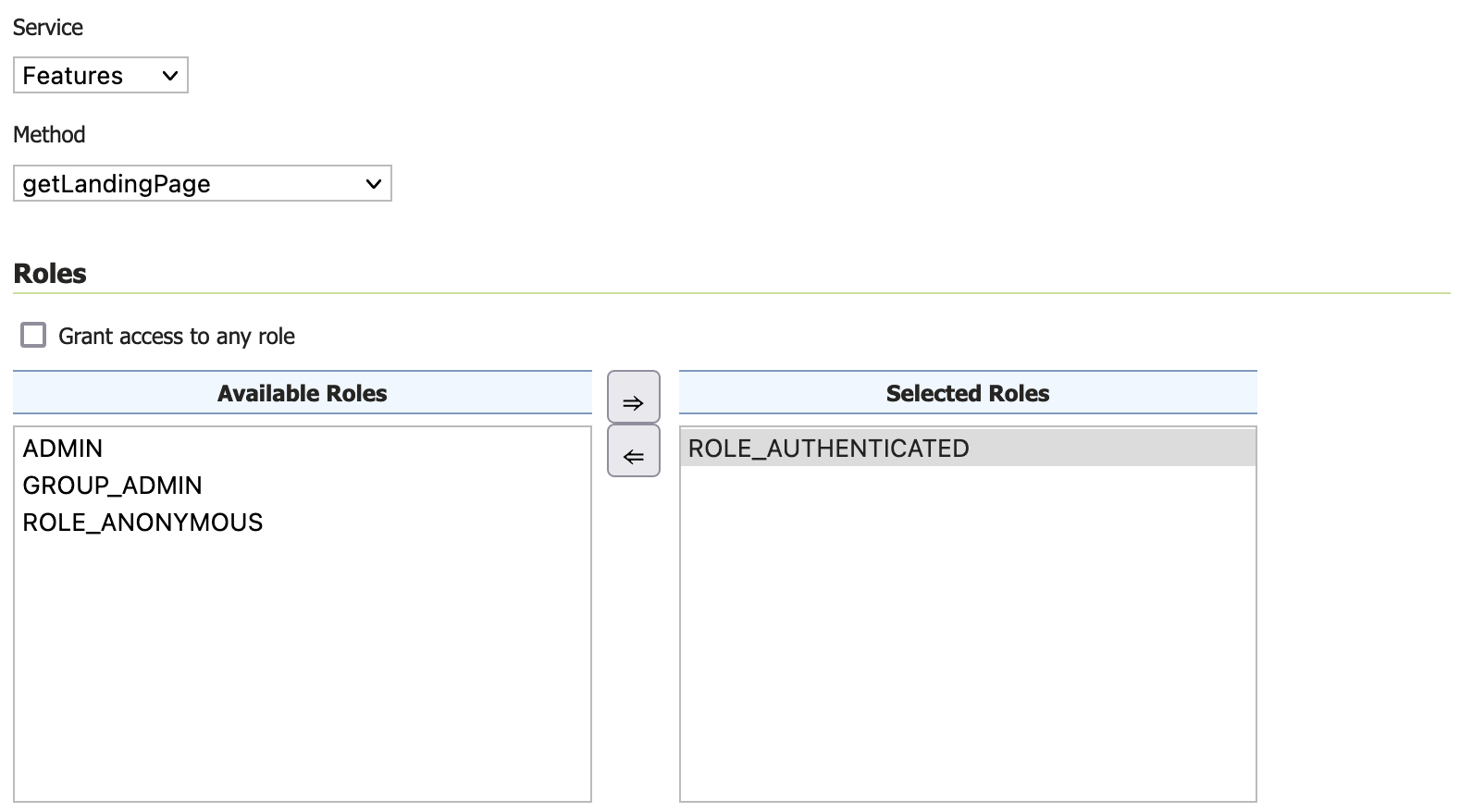
Task: Click the Service dropdown chevron arrow
Action: 170,76
